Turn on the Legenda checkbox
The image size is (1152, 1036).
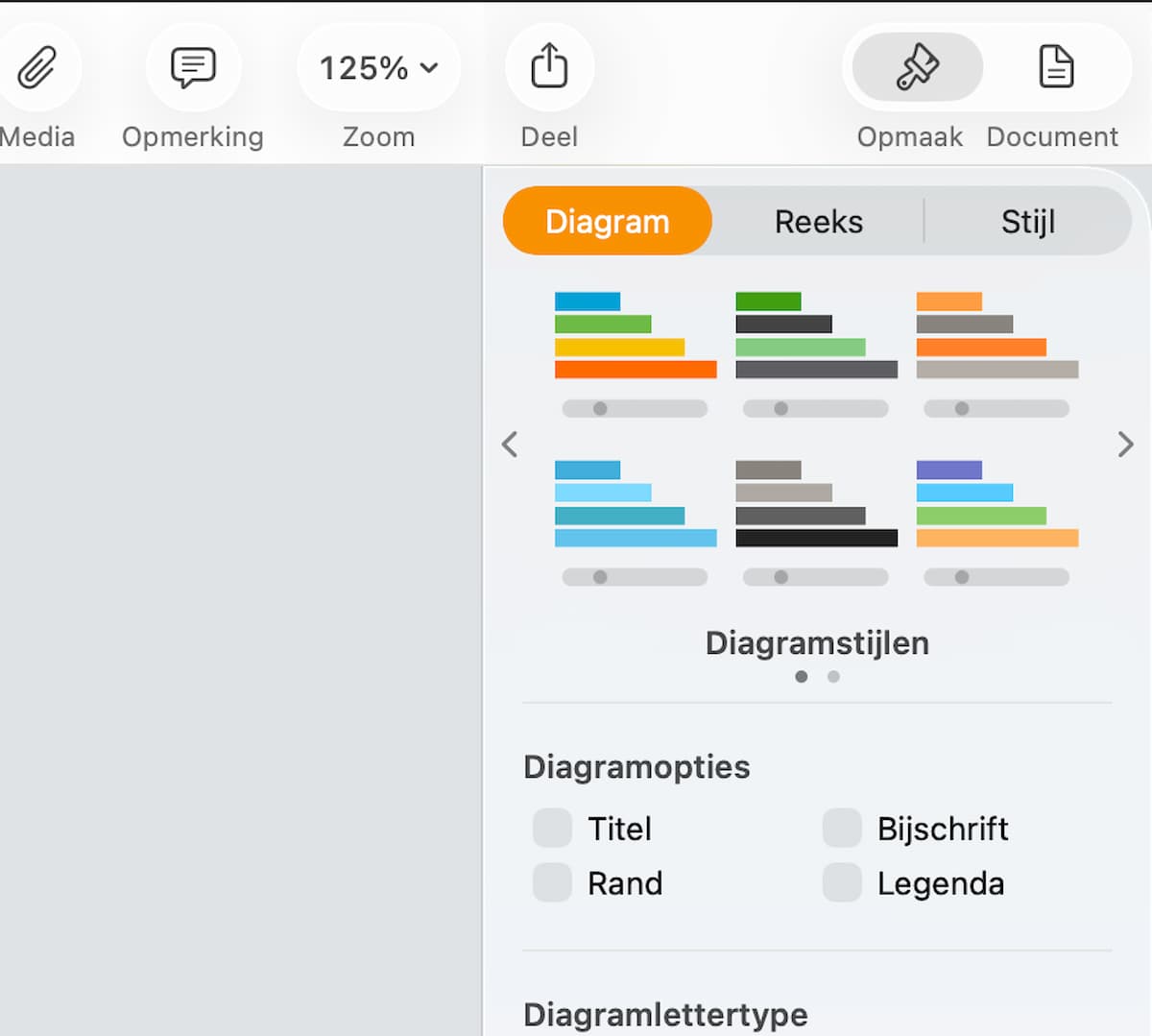tap(842, 883)
